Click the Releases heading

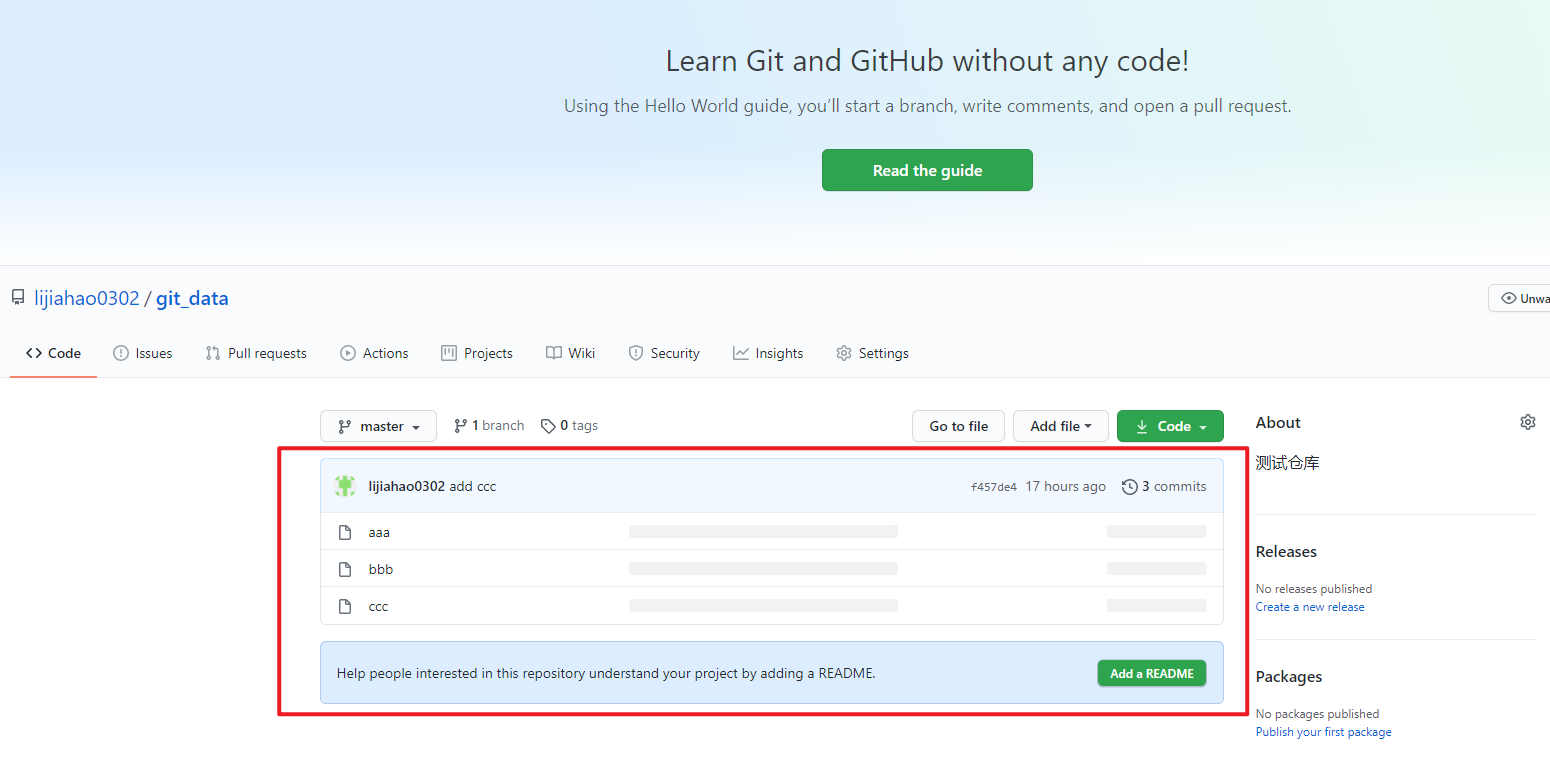(x=1286, y=552)
